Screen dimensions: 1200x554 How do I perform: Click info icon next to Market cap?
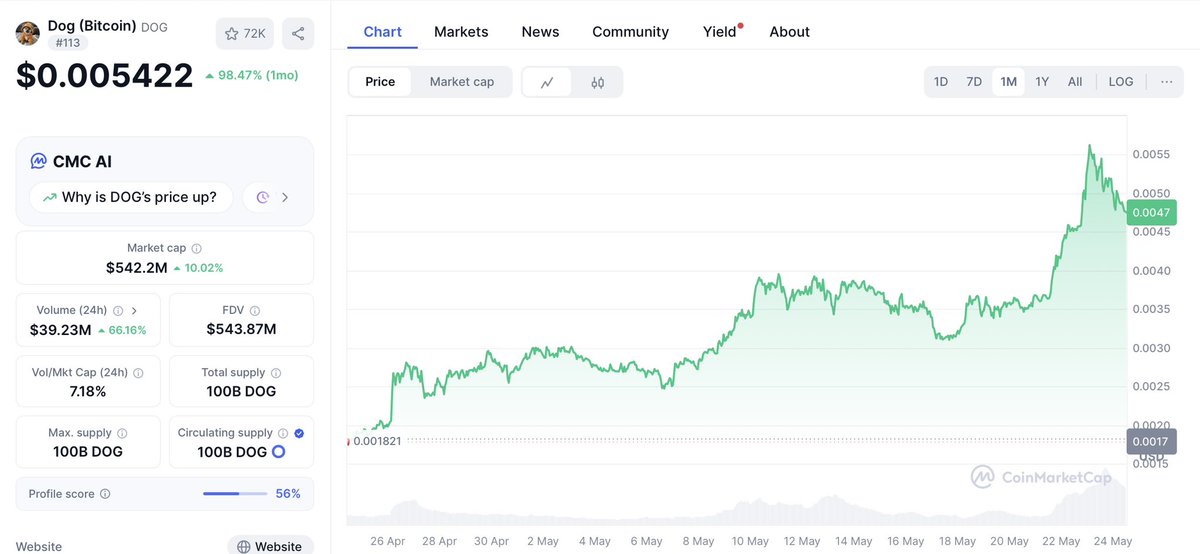click(x=196, y=248)
